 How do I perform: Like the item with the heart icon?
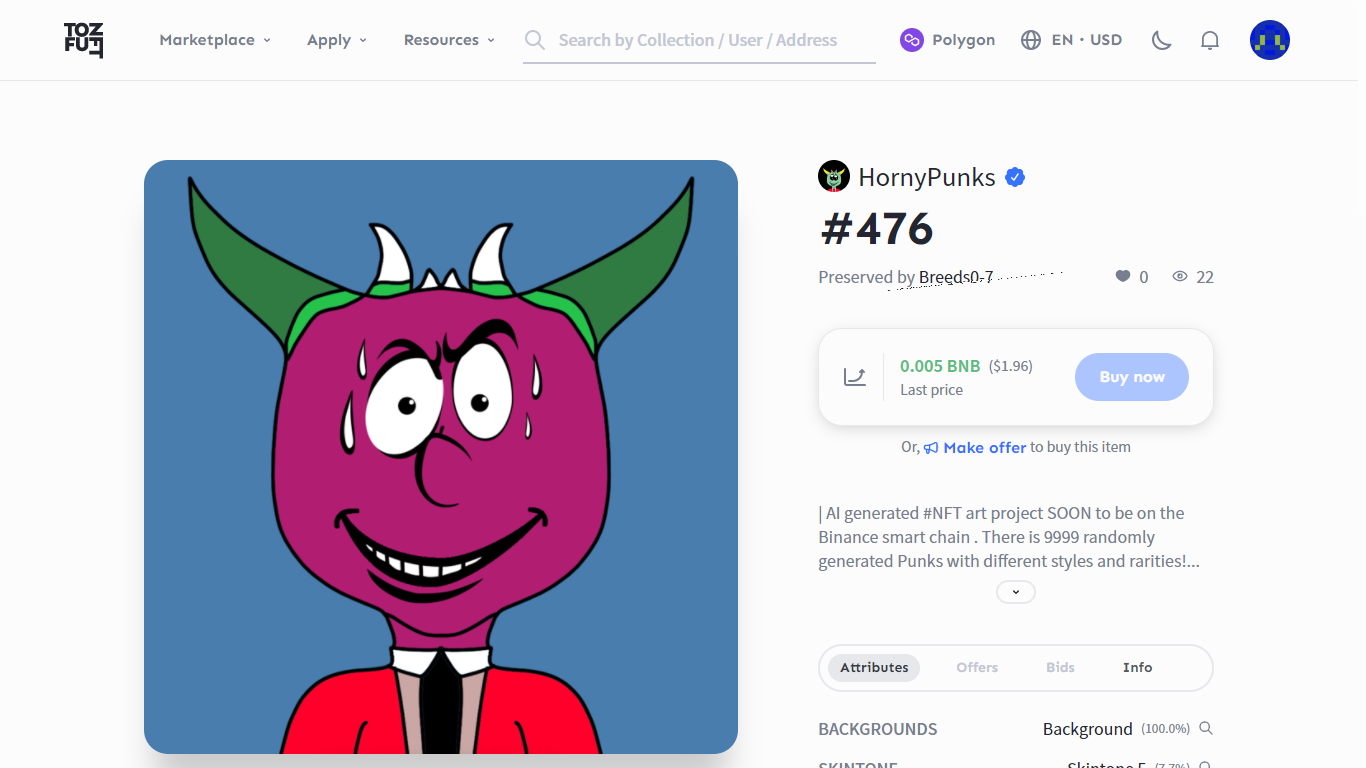tap(1123, 276)
